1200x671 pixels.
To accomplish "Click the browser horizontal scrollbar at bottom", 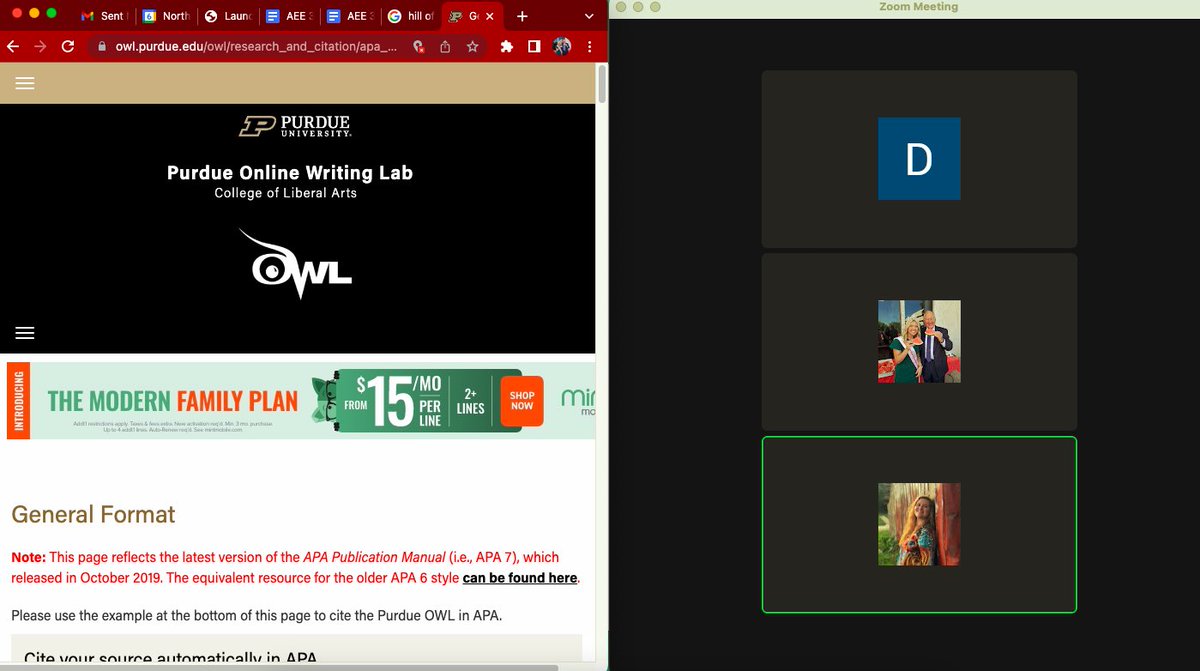I will coord(279,666).
